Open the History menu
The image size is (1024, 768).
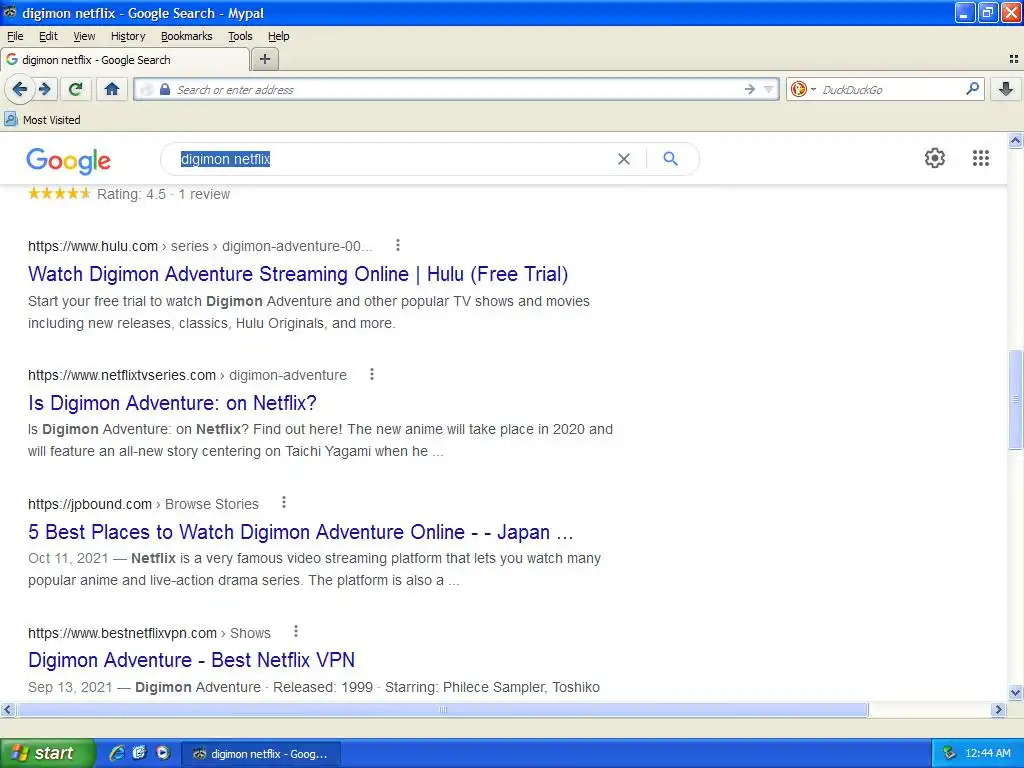(128, 36)
